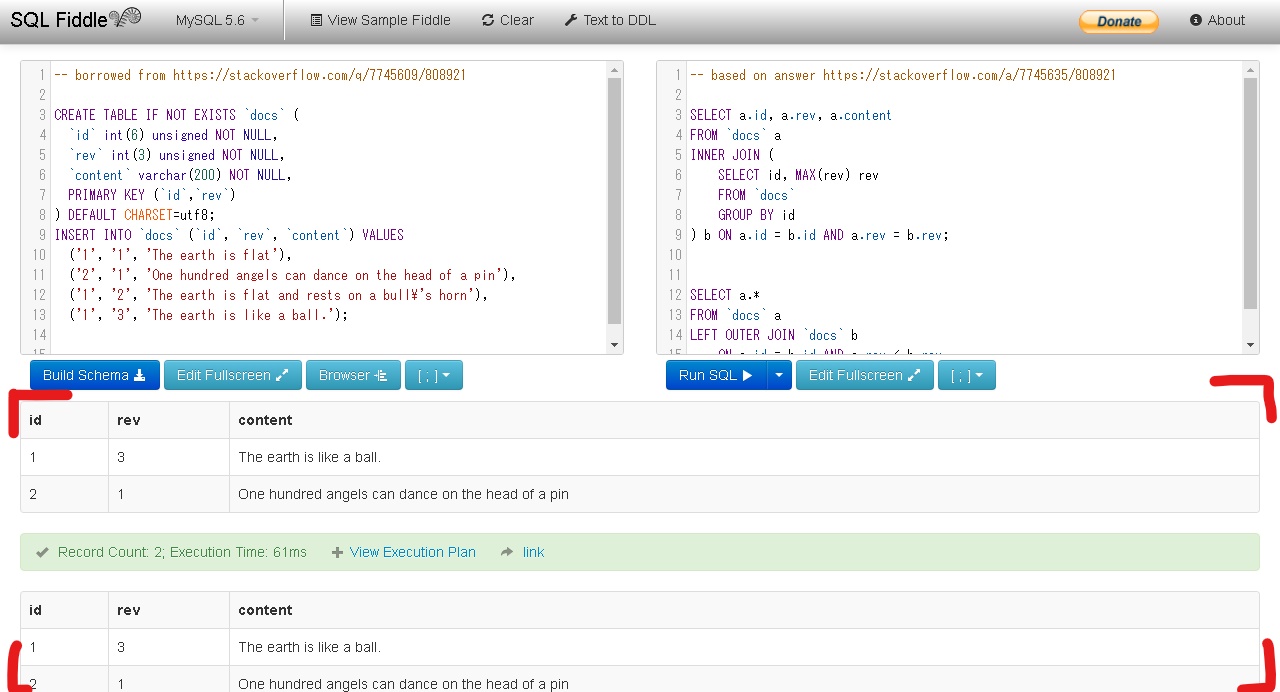Click the plus icon beside View Execution Plan

point(337,551)
